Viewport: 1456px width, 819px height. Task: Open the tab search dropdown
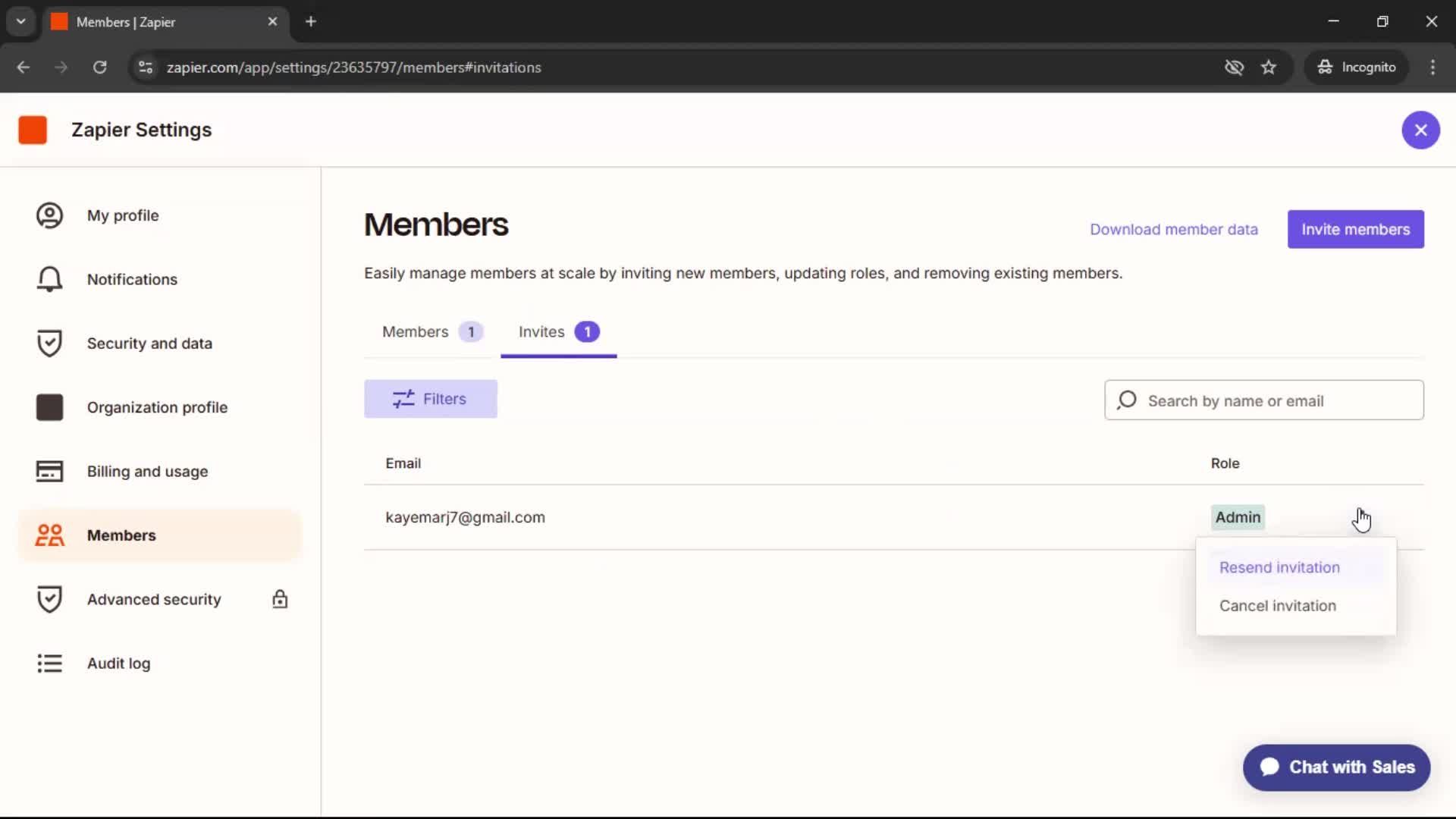click(x=21, y=22)
